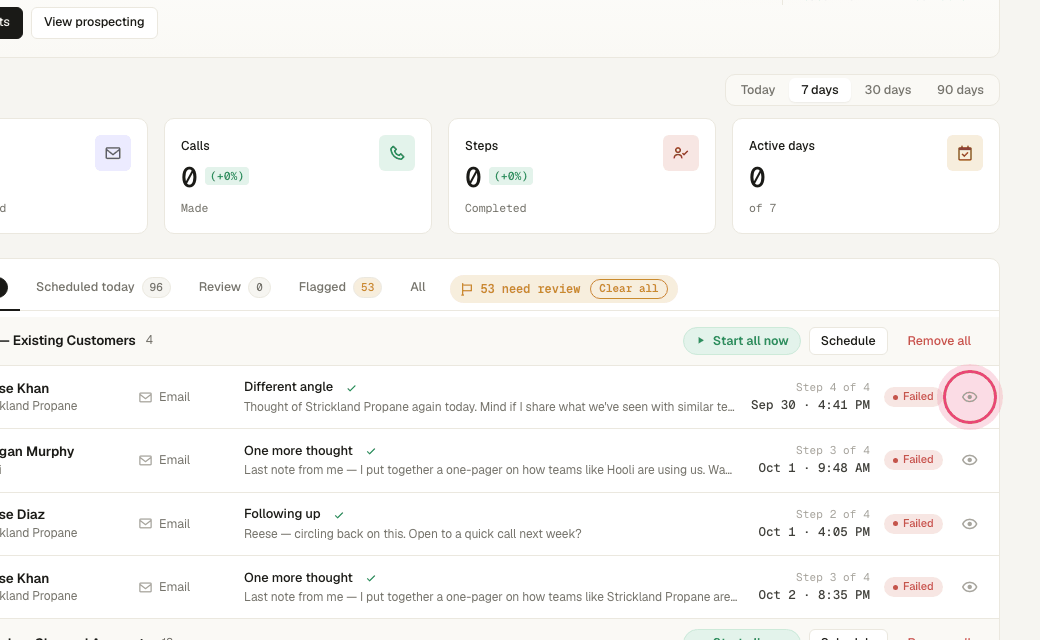This screenshot has height=640, width=1040.
Task: Click the Email envelope icon in Oct 2 row
Action: [x=145, y=587]
